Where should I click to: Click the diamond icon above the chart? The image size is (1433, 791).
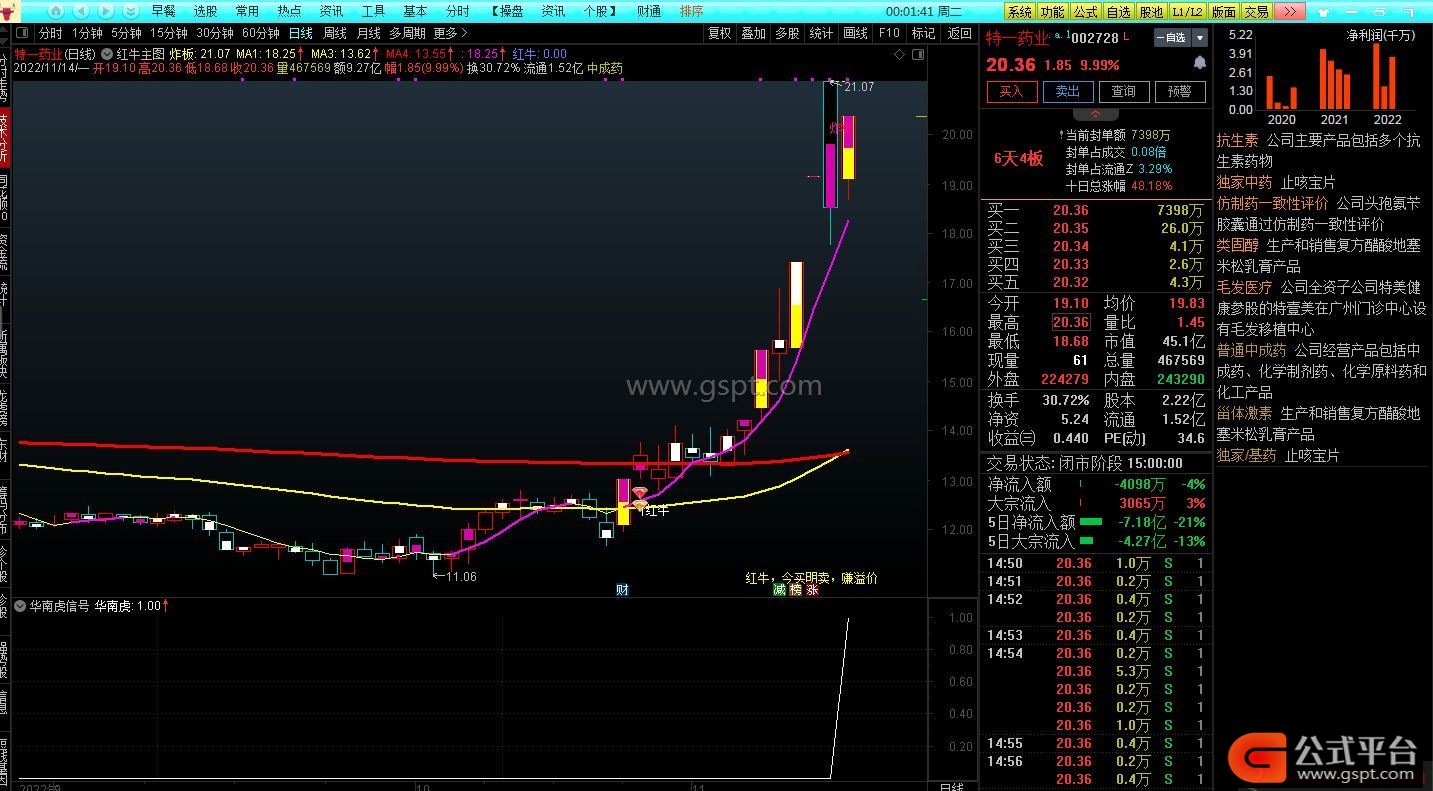tap(899, 54)
